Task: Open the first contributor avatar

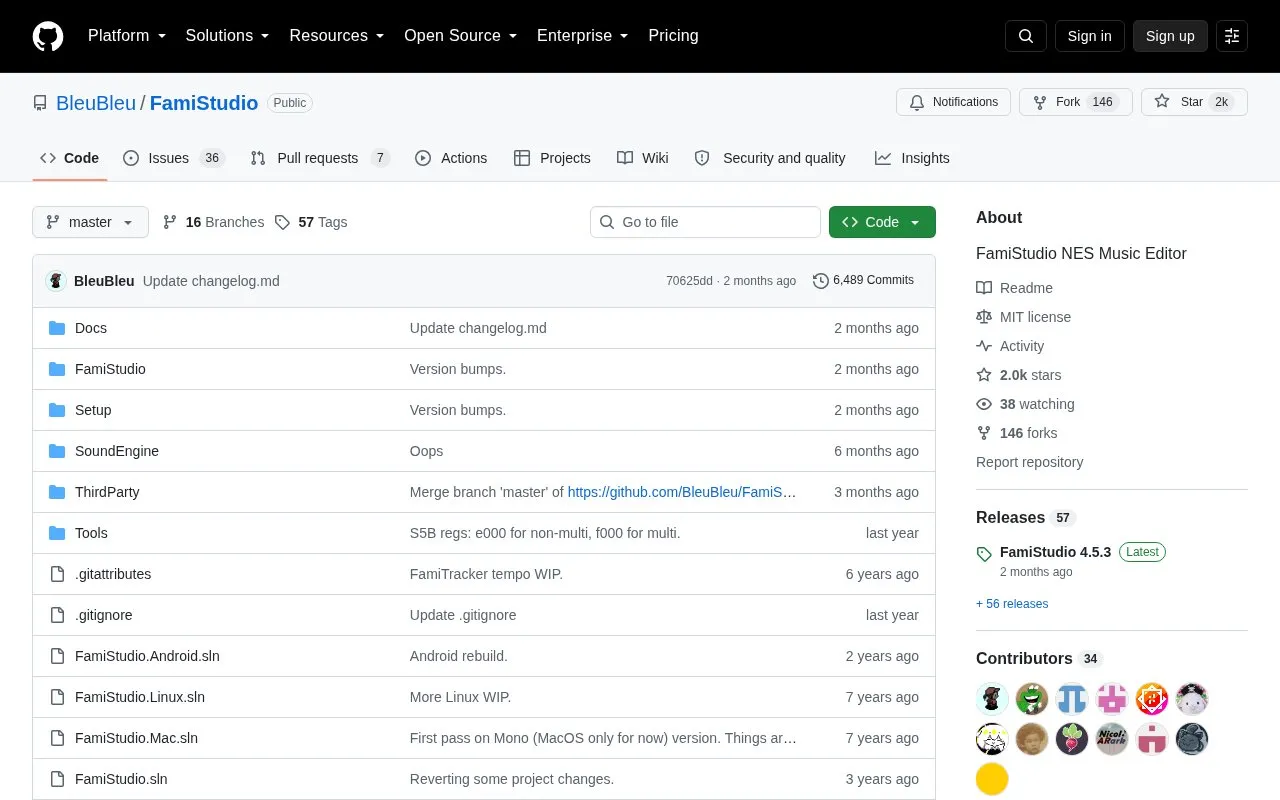Action: (x=992, y=699)
